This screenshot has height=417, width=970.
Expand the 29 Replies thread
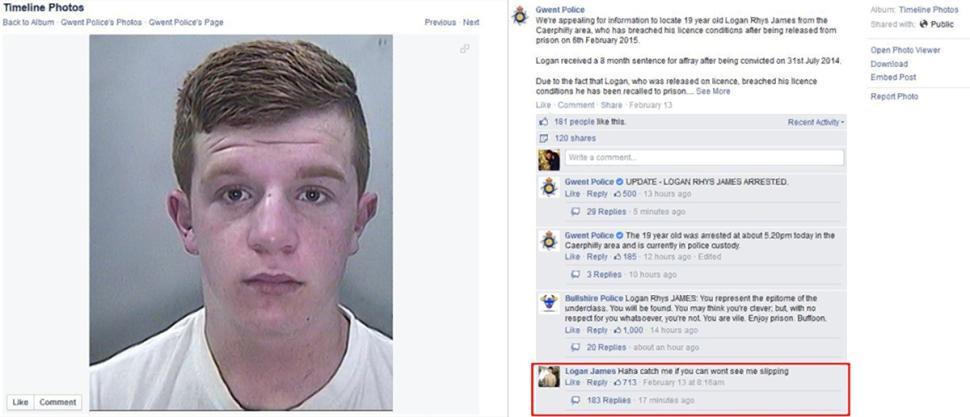pyautogui.click(x=606, y=212)
